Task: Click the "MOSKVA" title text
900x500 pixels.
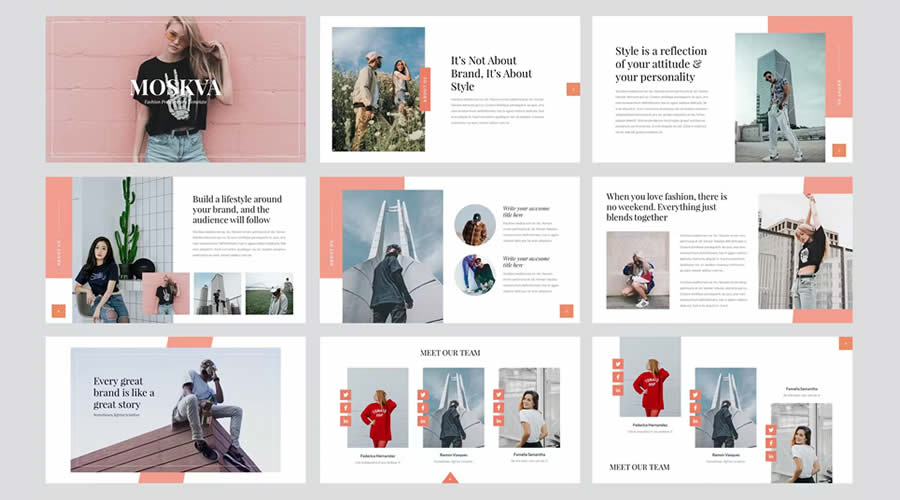Action: point(176,87)
